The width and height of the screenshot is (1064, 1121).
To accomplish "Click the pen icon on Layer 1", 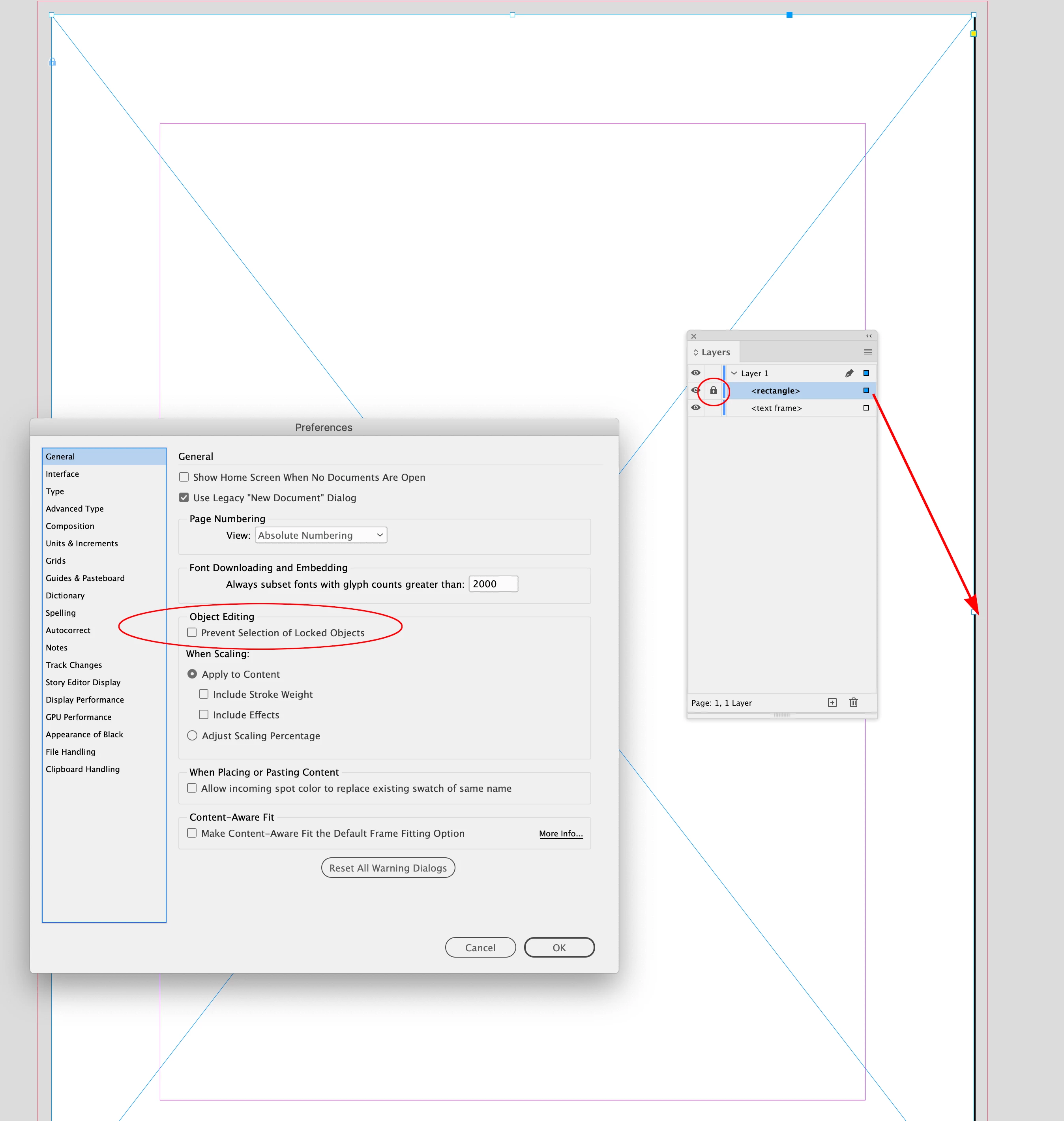I will point(849,373).
